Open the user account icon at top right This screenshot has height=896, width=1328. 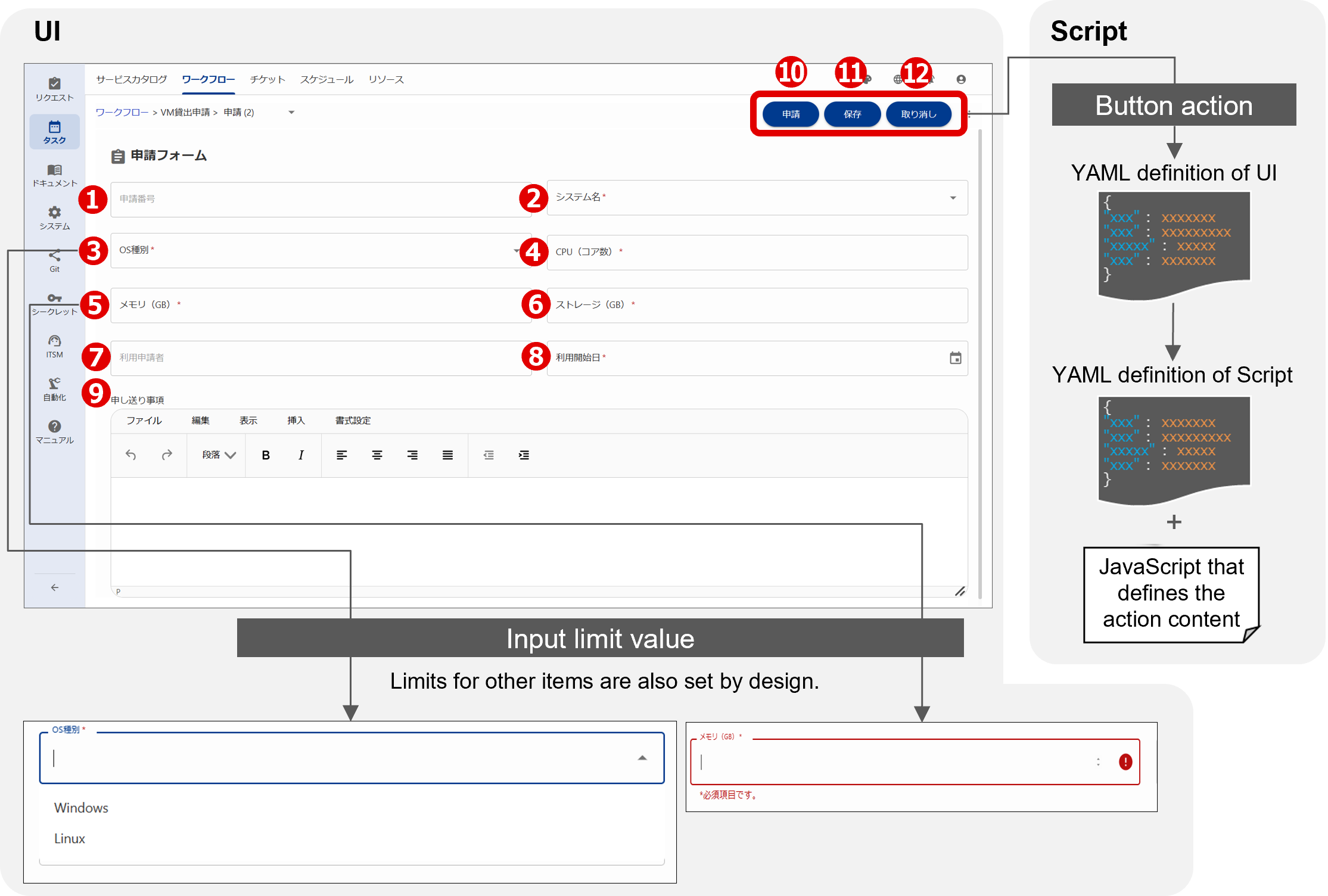point(962,78)
